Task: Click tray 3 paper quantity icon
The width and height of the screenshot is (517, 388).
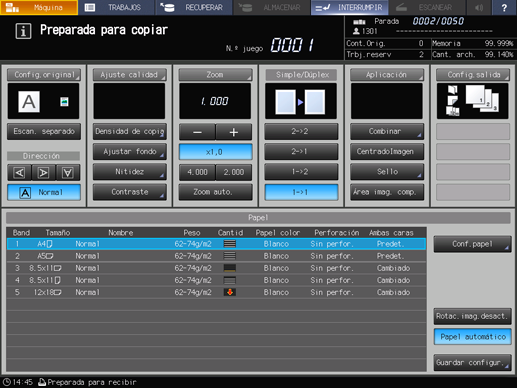Action: point(230,268)
